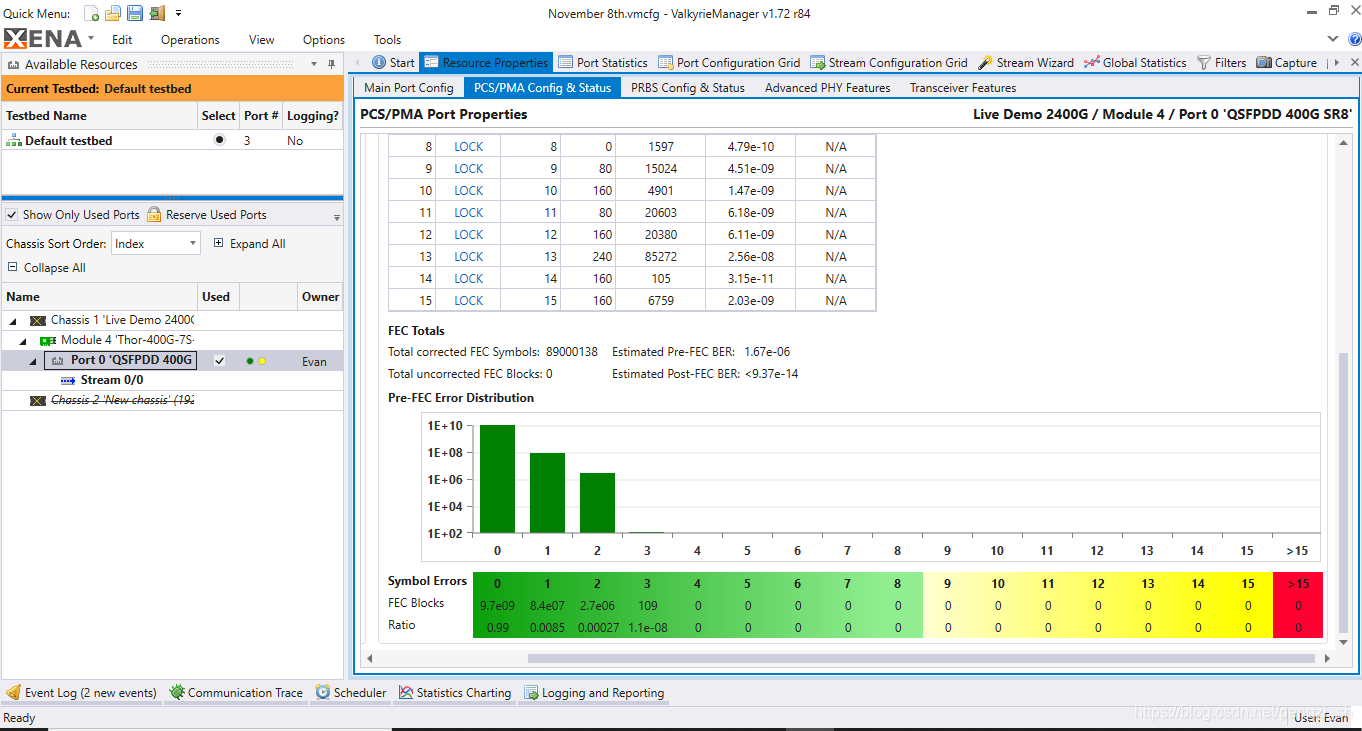This screenshot has height=731, width=1362.
Task: Open the Operations menu
Action: 190,40
